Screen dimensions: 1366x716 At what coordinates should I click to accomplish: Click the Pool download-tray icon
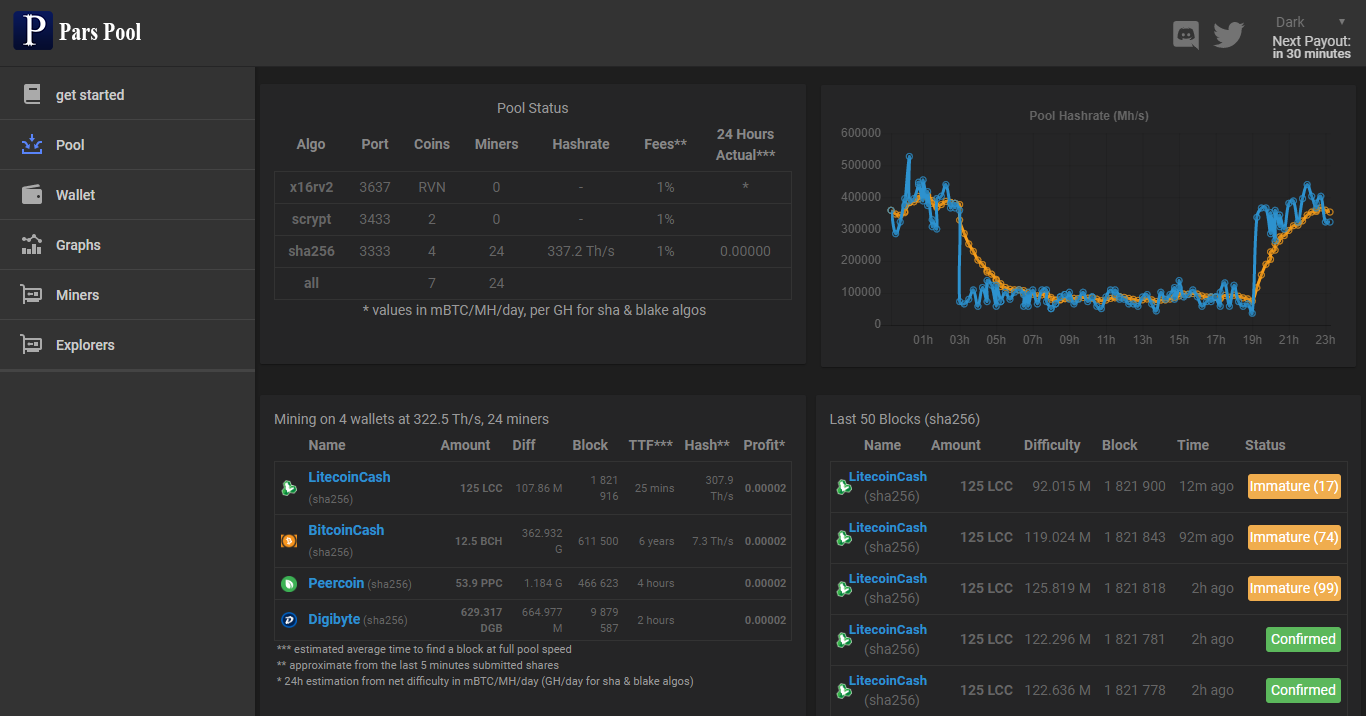pos(32,145)
